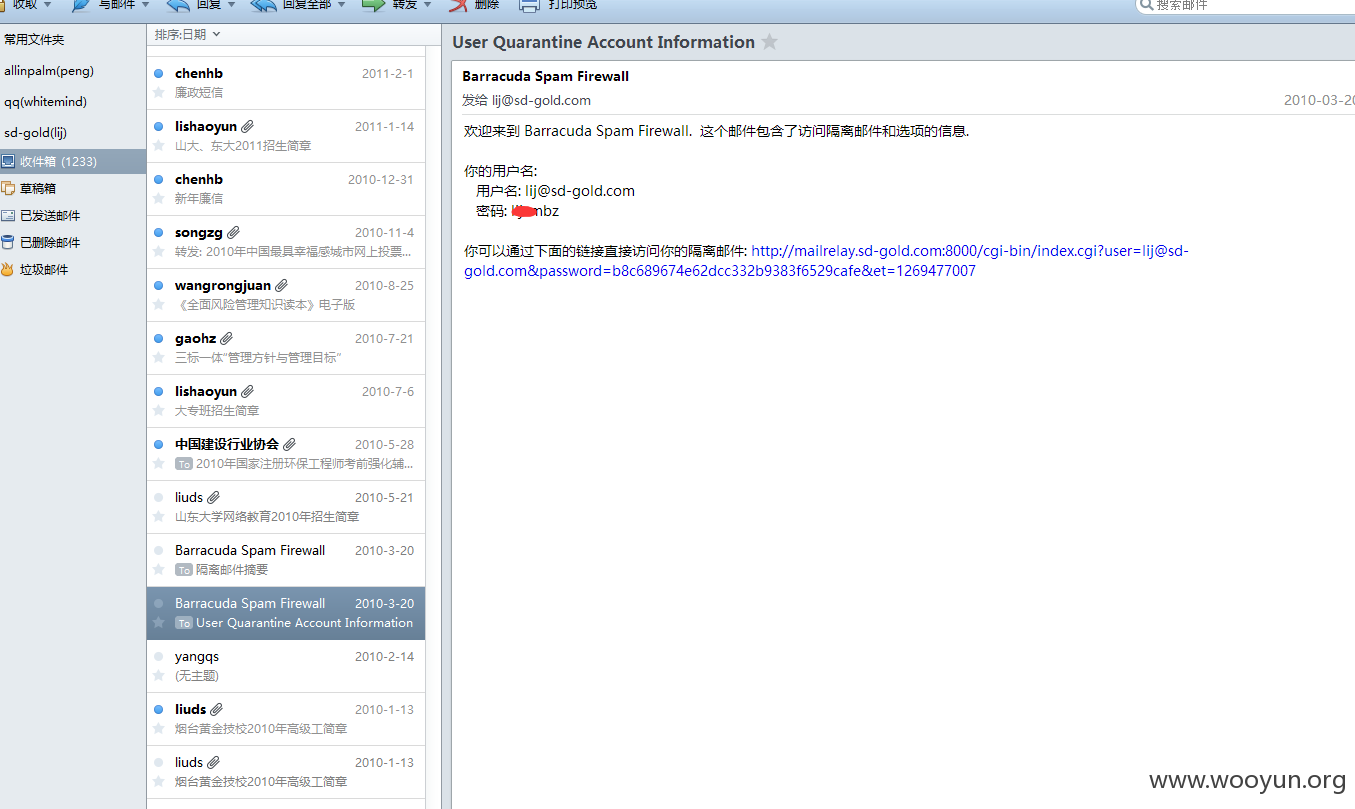1355x809 pixels.
Task: Click the 打印预览 print preview label
Action: (573, 5)
